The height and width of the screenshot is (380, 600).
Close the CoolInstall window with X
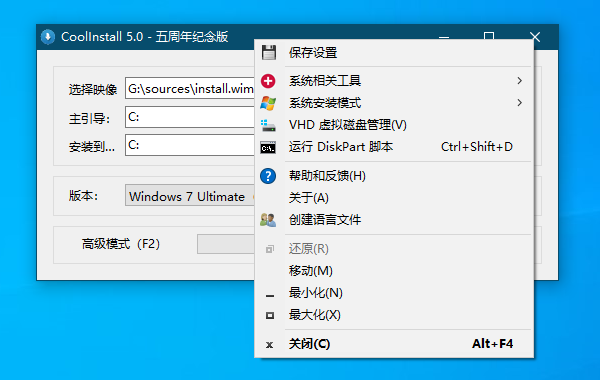click(535, 37)
